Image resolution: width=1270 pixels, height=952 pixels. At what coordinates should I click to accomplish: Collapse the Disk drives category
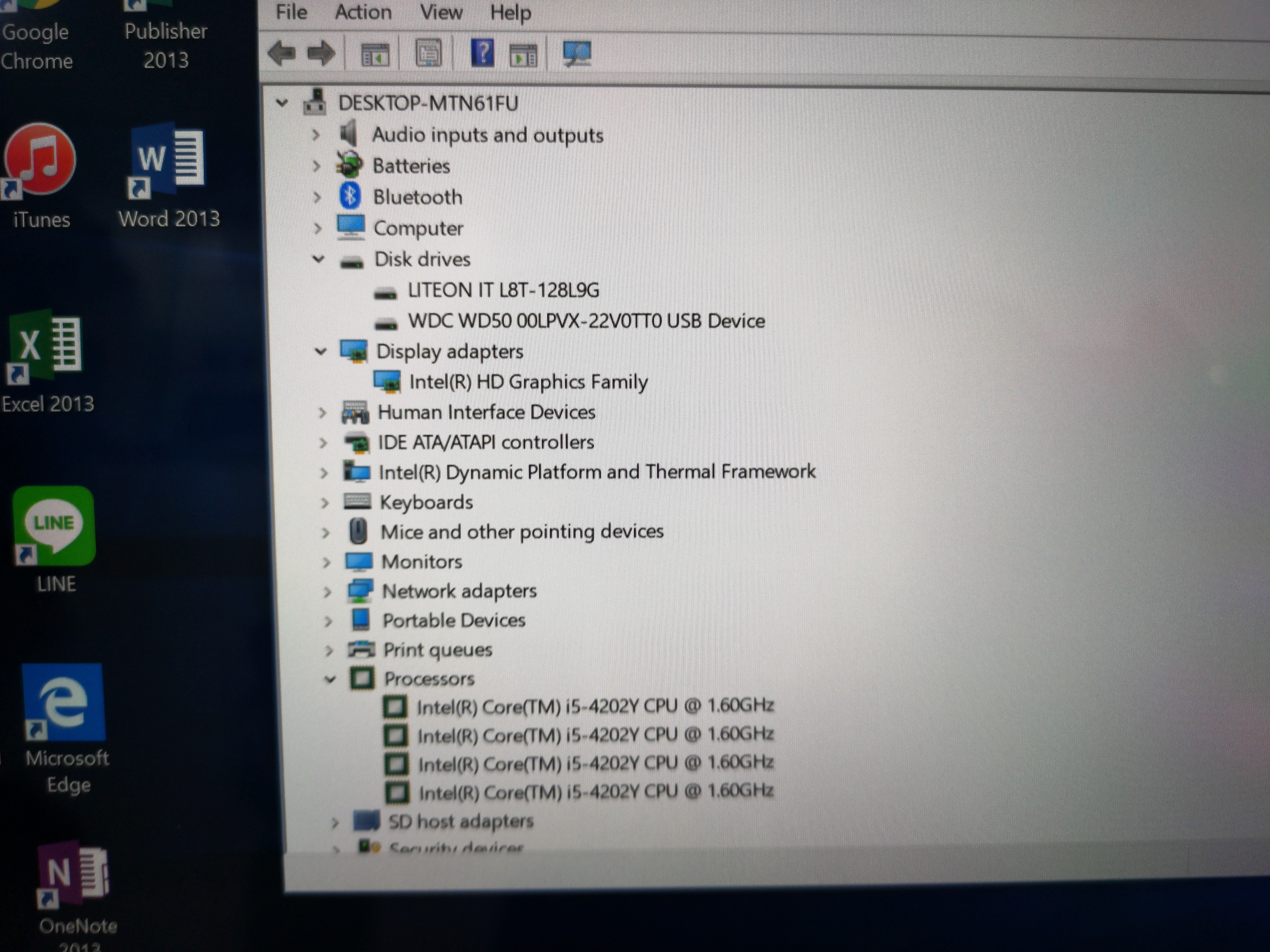[x=318, y=259]
